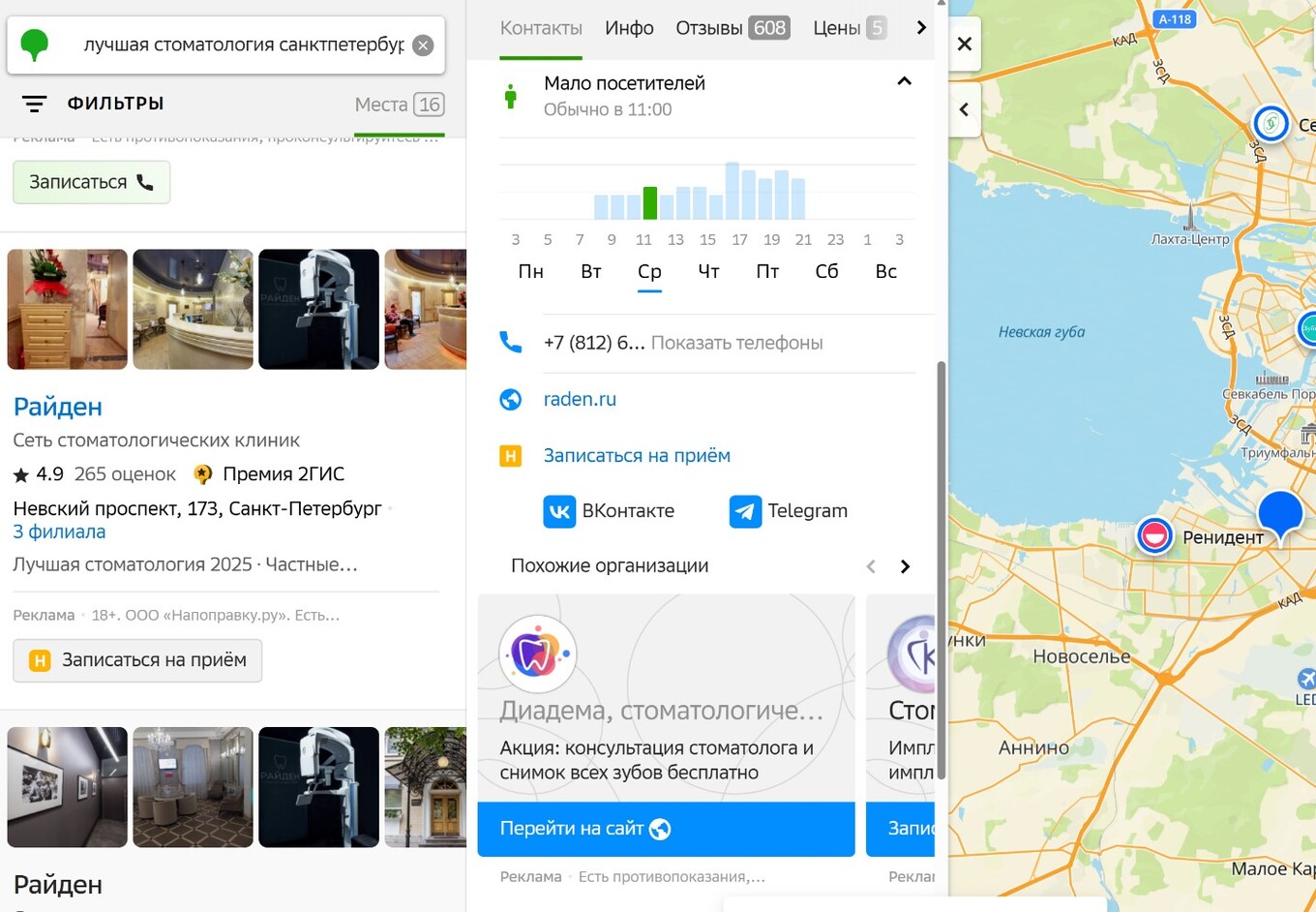Open the X-ray machine photo of first Райден

318,310
